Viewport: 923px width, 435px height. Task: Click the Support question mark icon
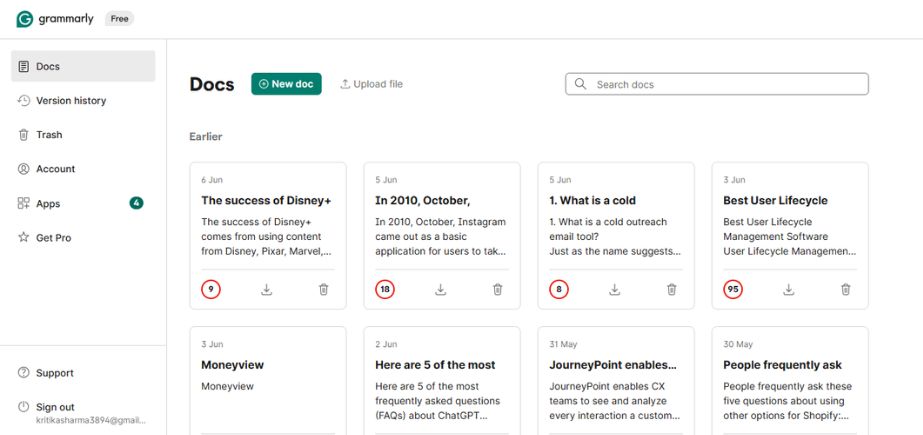tap(24, 373)
